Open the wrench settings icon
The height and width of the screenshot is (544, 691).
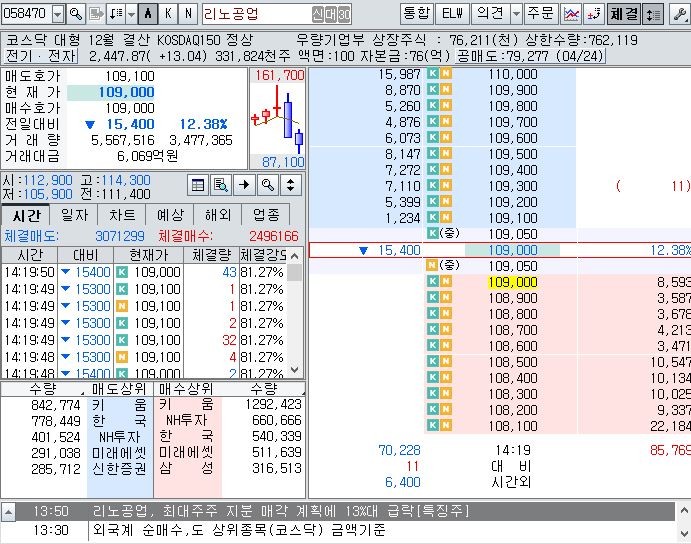[x=679, y=14]
